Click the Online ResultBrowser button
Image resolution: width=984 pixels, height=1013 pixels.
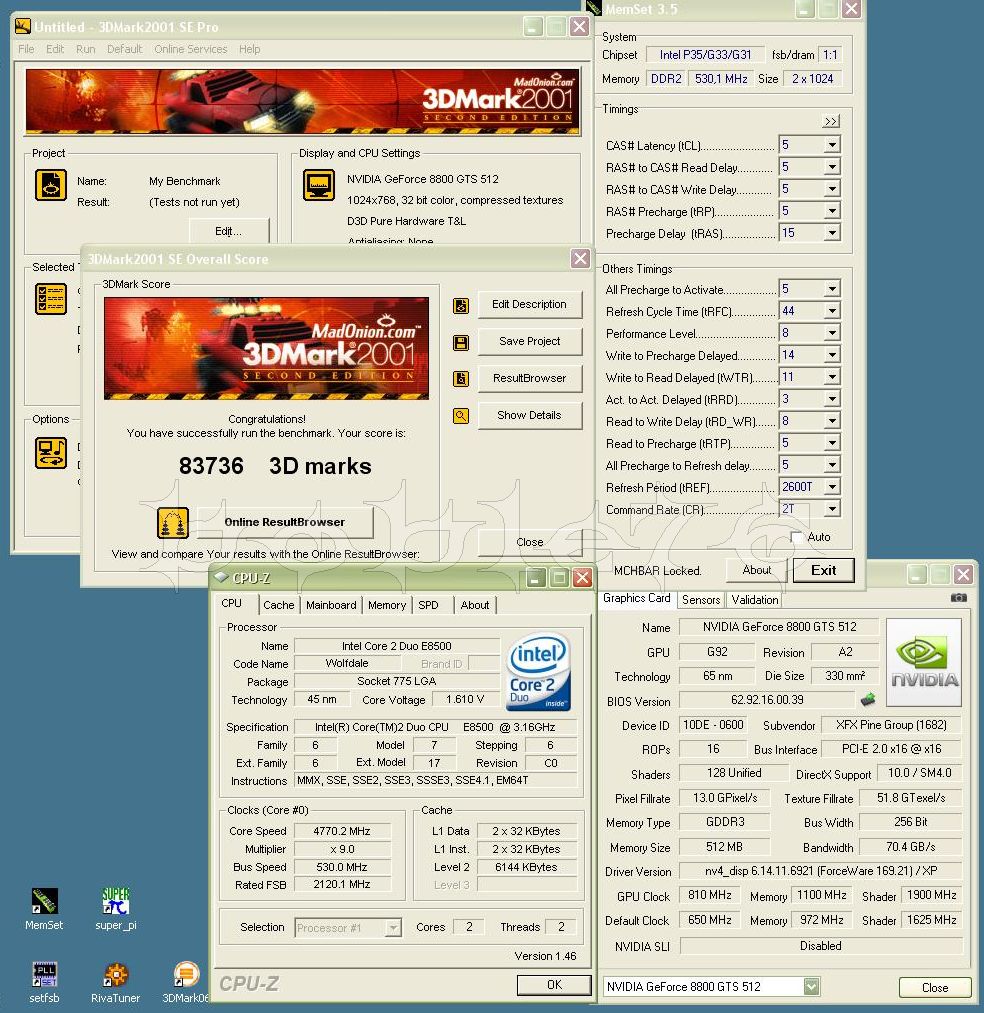[x=285, y=522]
